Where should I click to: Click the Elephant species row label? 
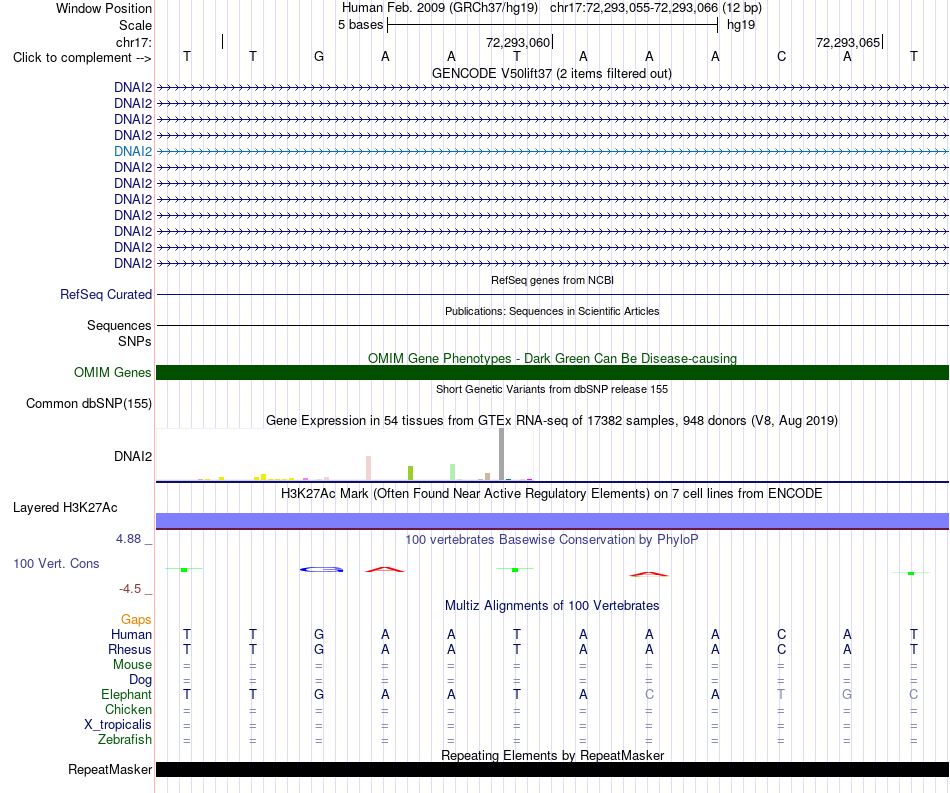point(126,695)
